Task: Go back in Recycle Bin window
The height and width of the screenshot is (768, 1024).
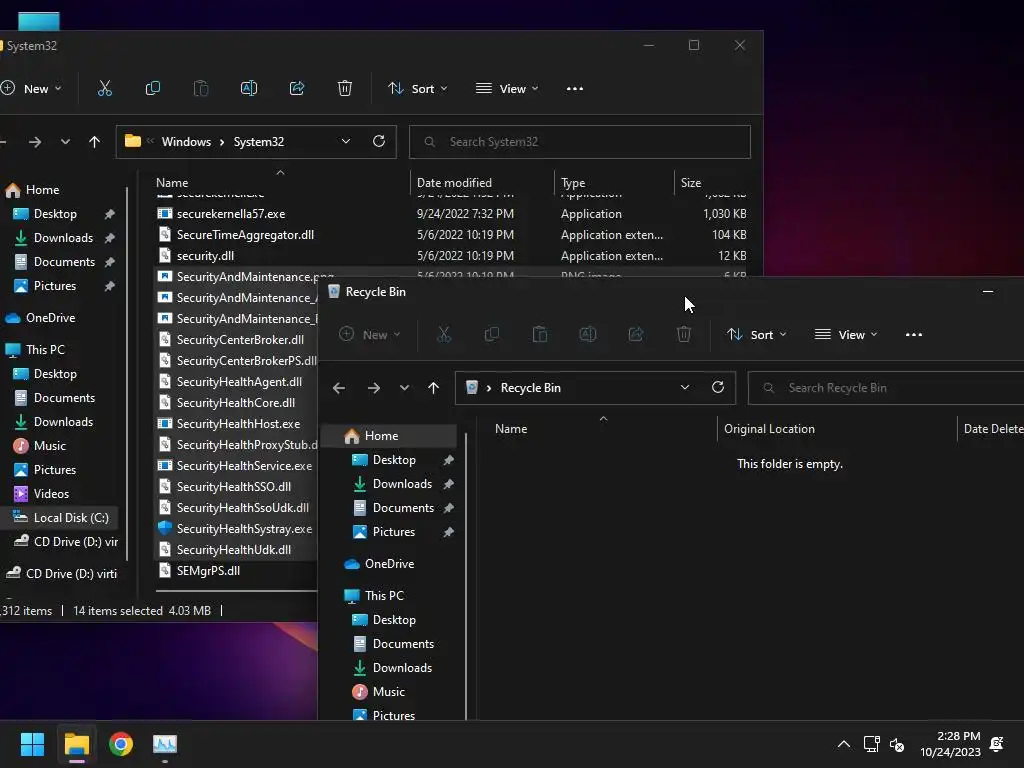Action: (338, 388)
